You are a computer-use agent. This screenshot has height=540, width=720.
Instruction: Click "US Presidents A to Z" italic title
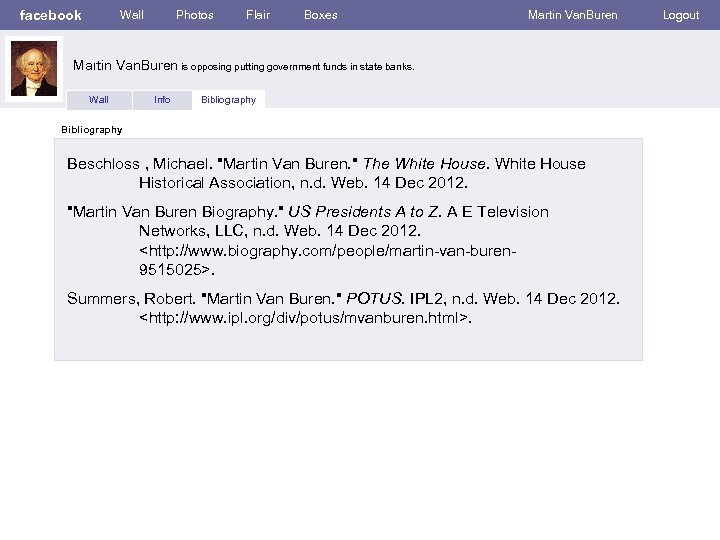(x=363, y=212)
